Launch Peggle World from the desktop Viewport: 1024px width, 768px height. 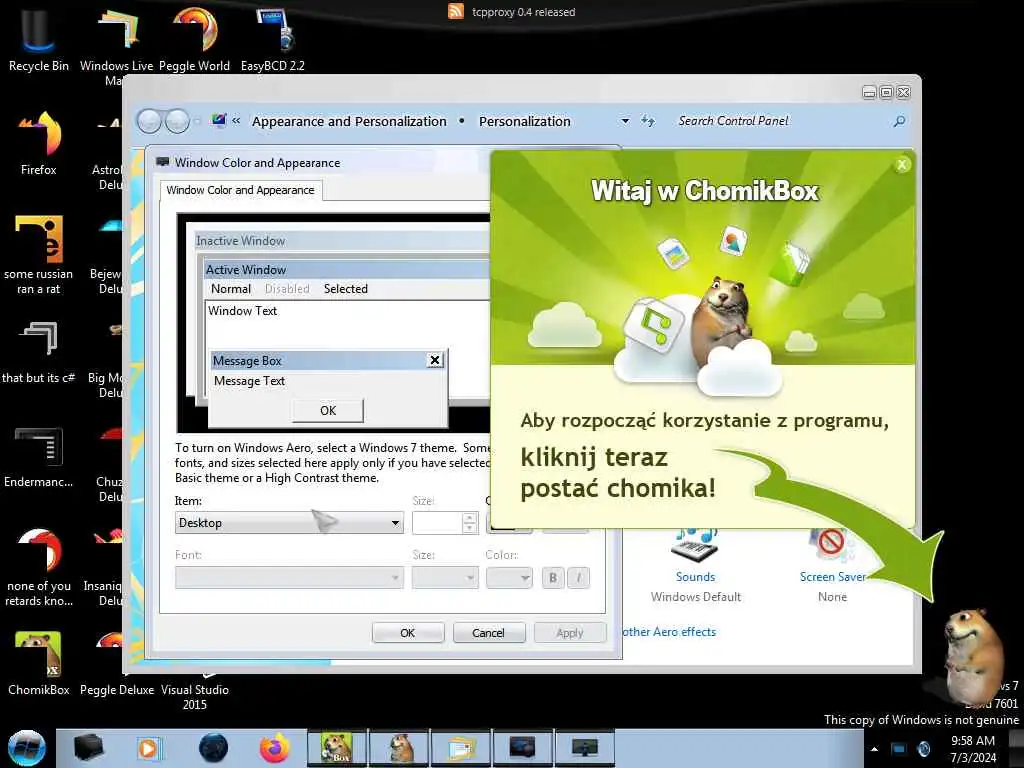195,38
